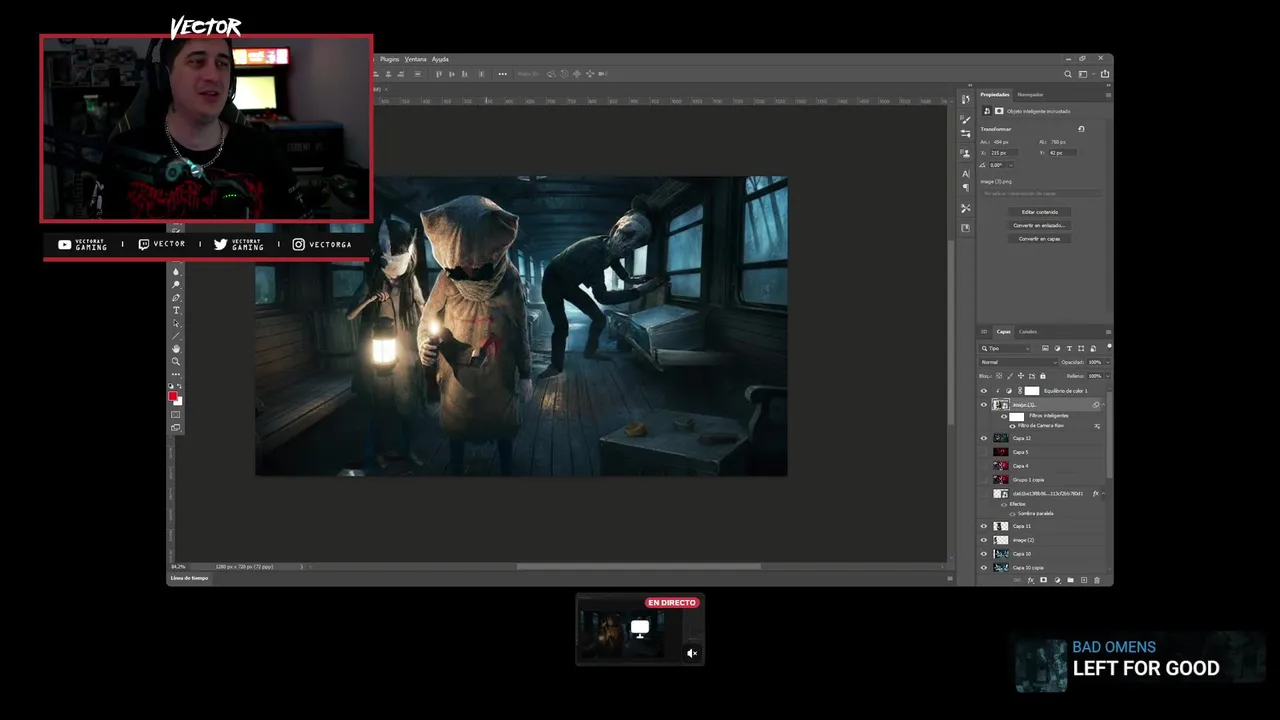Open the Tipo layer filter dropdown

(1004, 349)
